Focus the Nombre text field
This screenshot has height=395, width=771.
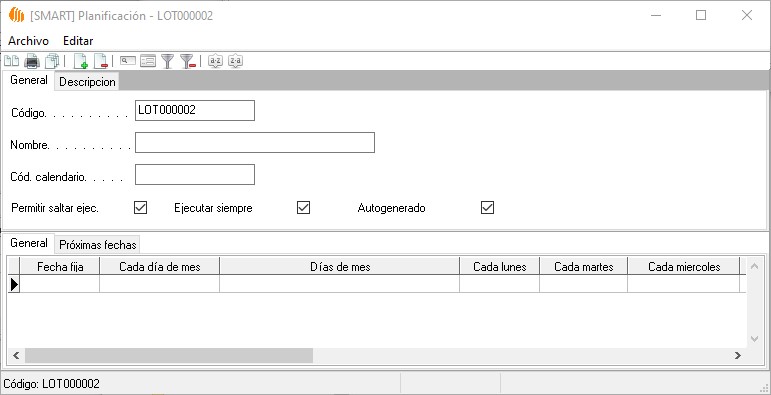(x=255, y=143)
